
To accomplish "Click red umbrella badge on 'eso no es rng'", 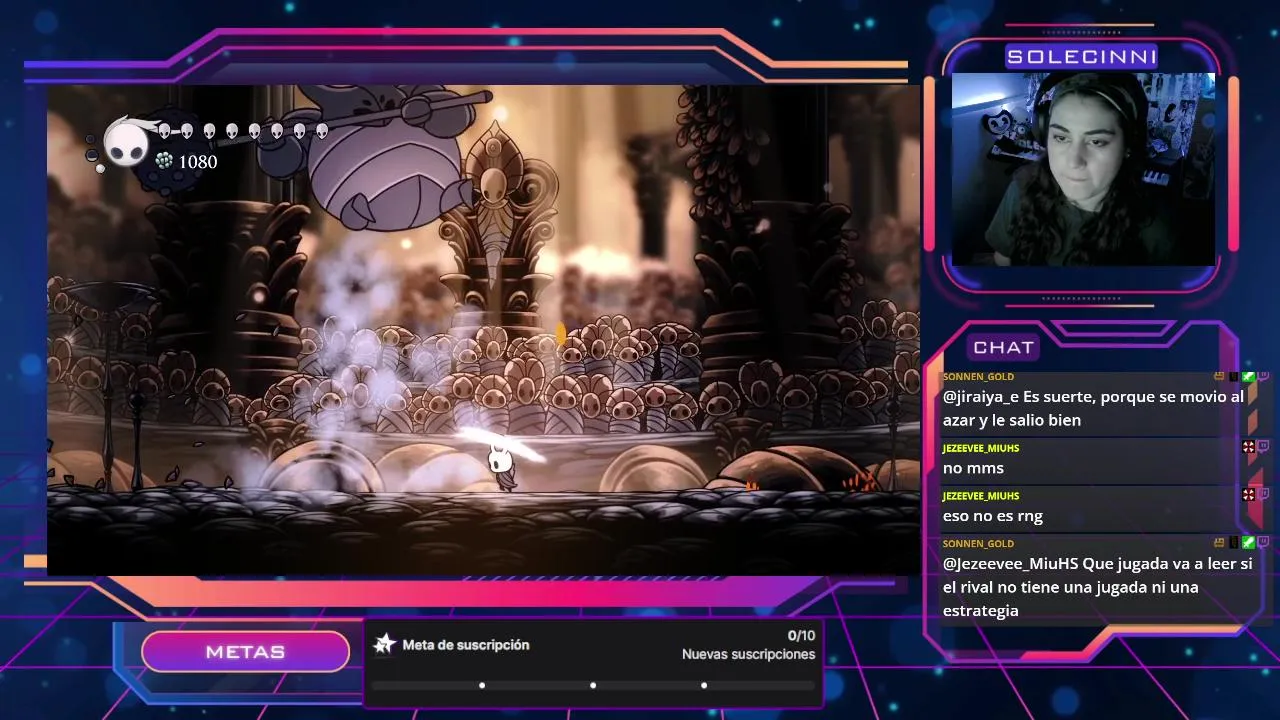I will coord(1248,495).
